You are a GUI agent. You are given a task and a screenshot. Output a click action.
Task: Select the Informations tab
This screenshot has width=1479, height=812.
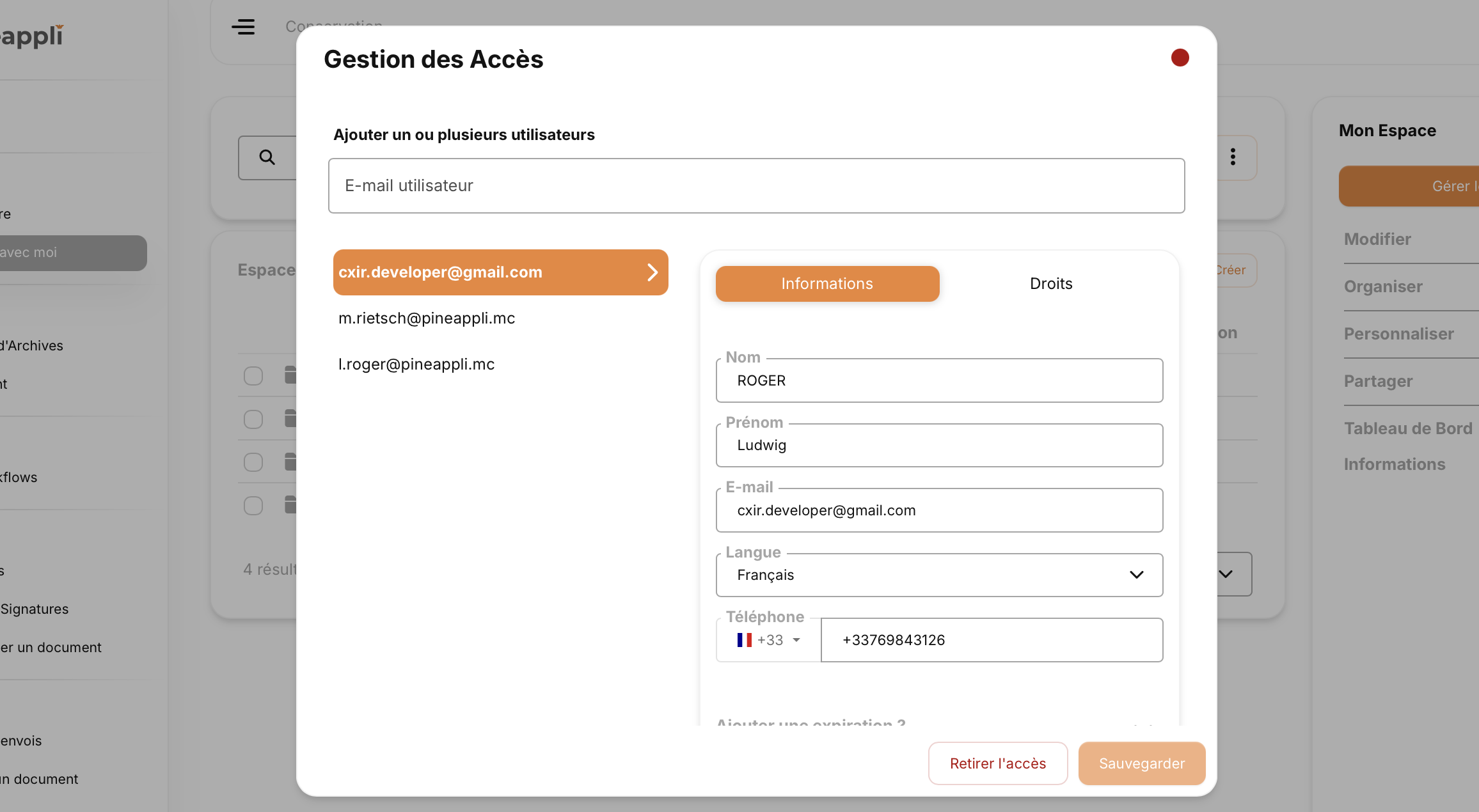[827, 283]
